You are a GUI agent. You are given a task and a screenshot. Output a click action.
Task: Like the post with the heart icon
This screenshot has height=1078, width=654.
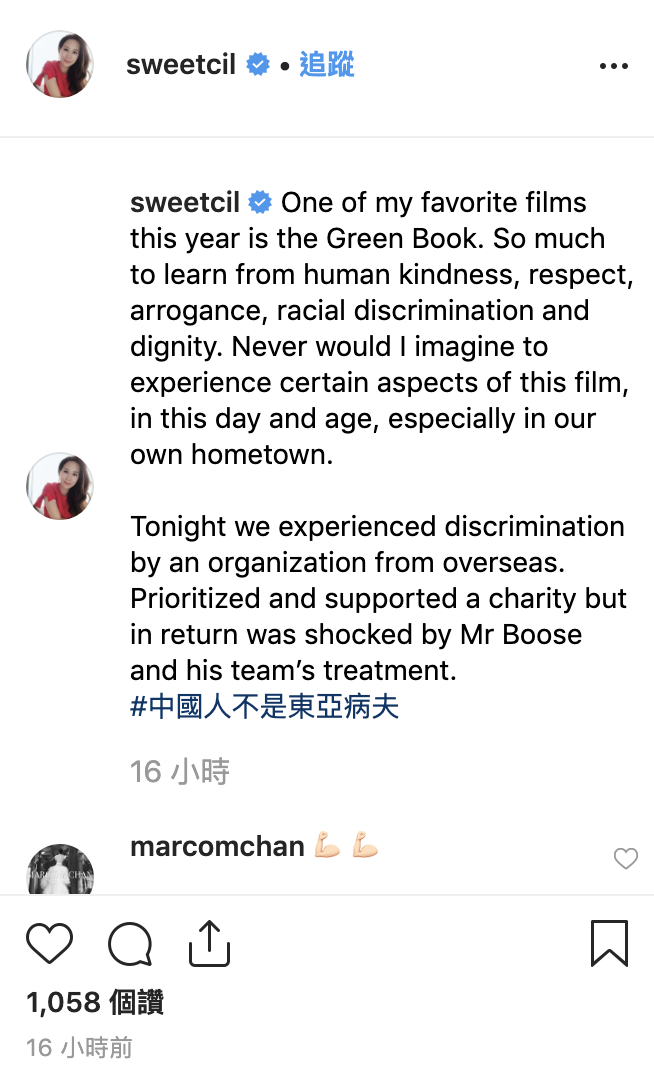click(49, 943)
